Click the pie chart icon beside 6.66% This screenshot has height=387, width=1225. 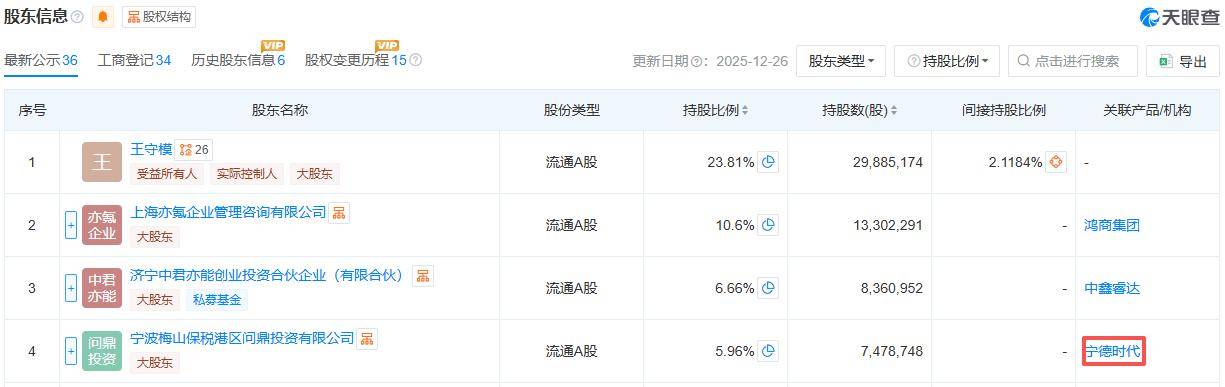point(768,288)
